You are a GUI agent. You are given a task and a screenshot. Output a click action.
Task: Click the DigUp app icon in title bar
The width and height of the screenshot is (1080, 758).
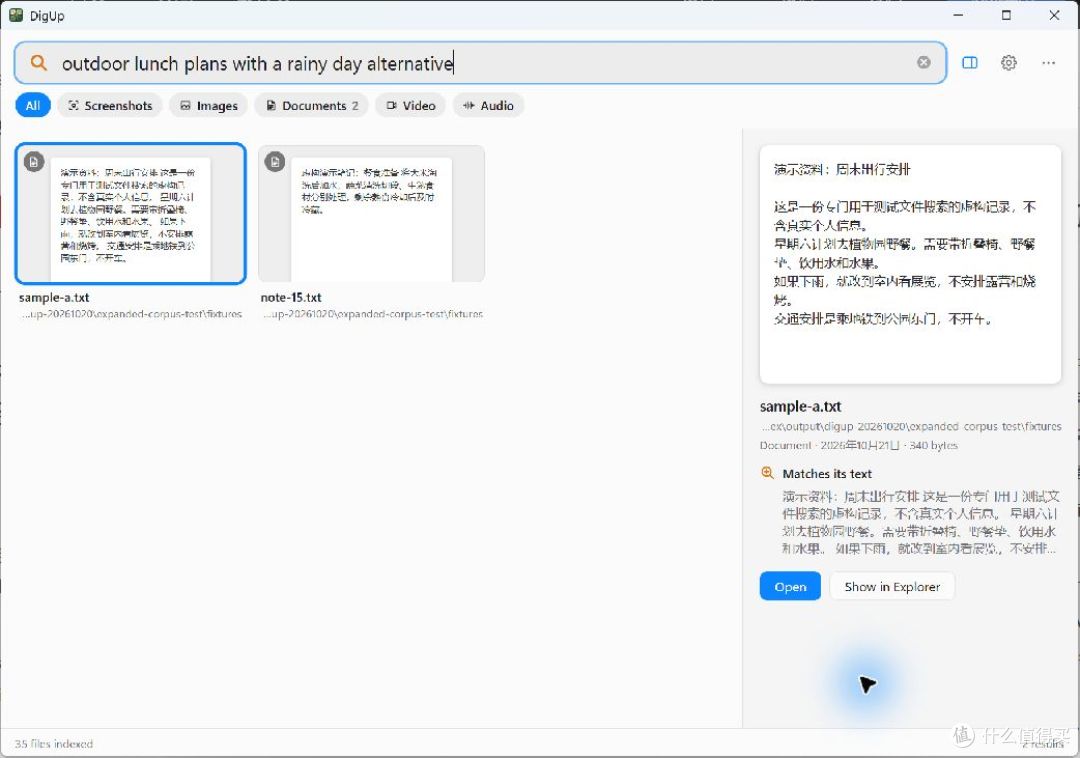[16, 15]
